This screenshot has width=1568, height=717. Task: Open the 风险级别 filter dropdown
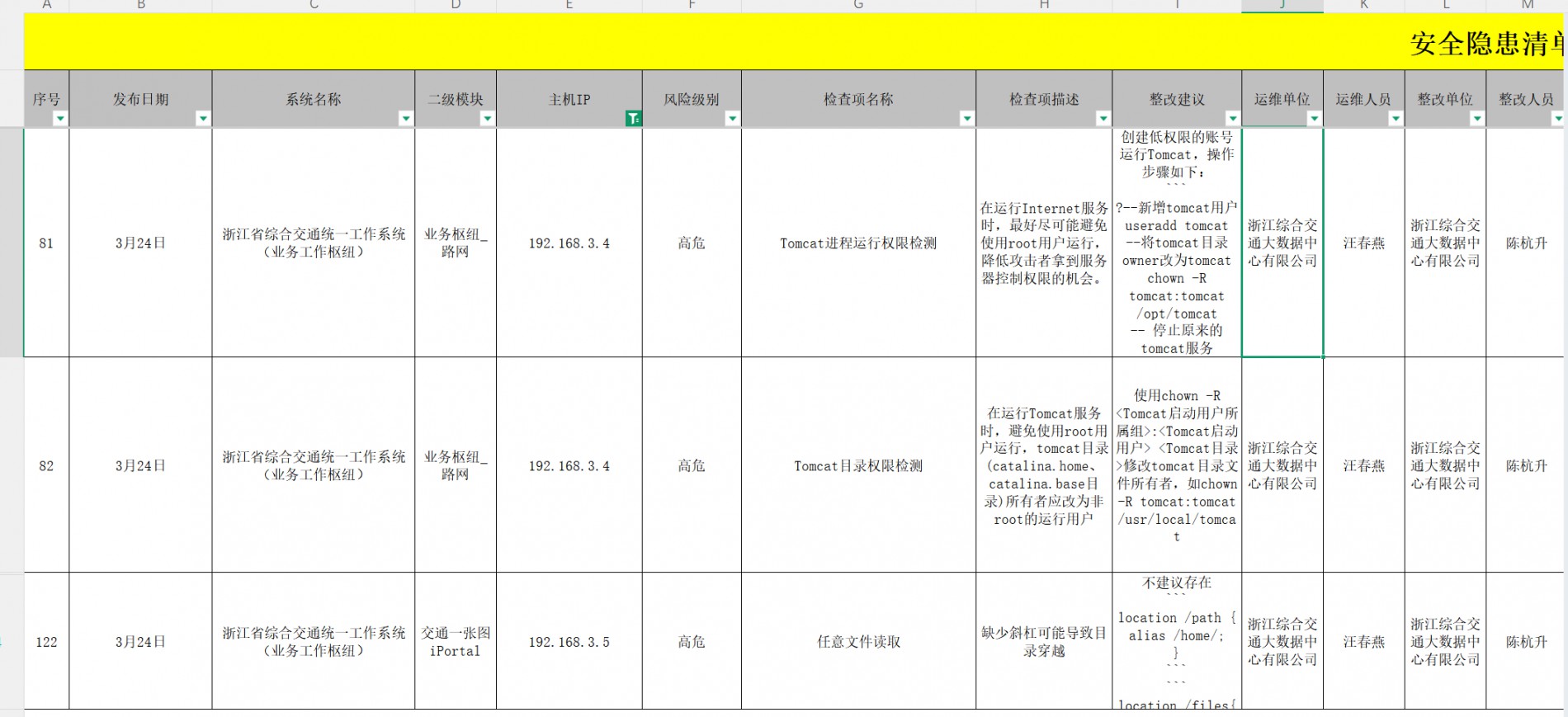tap(732, 119)
